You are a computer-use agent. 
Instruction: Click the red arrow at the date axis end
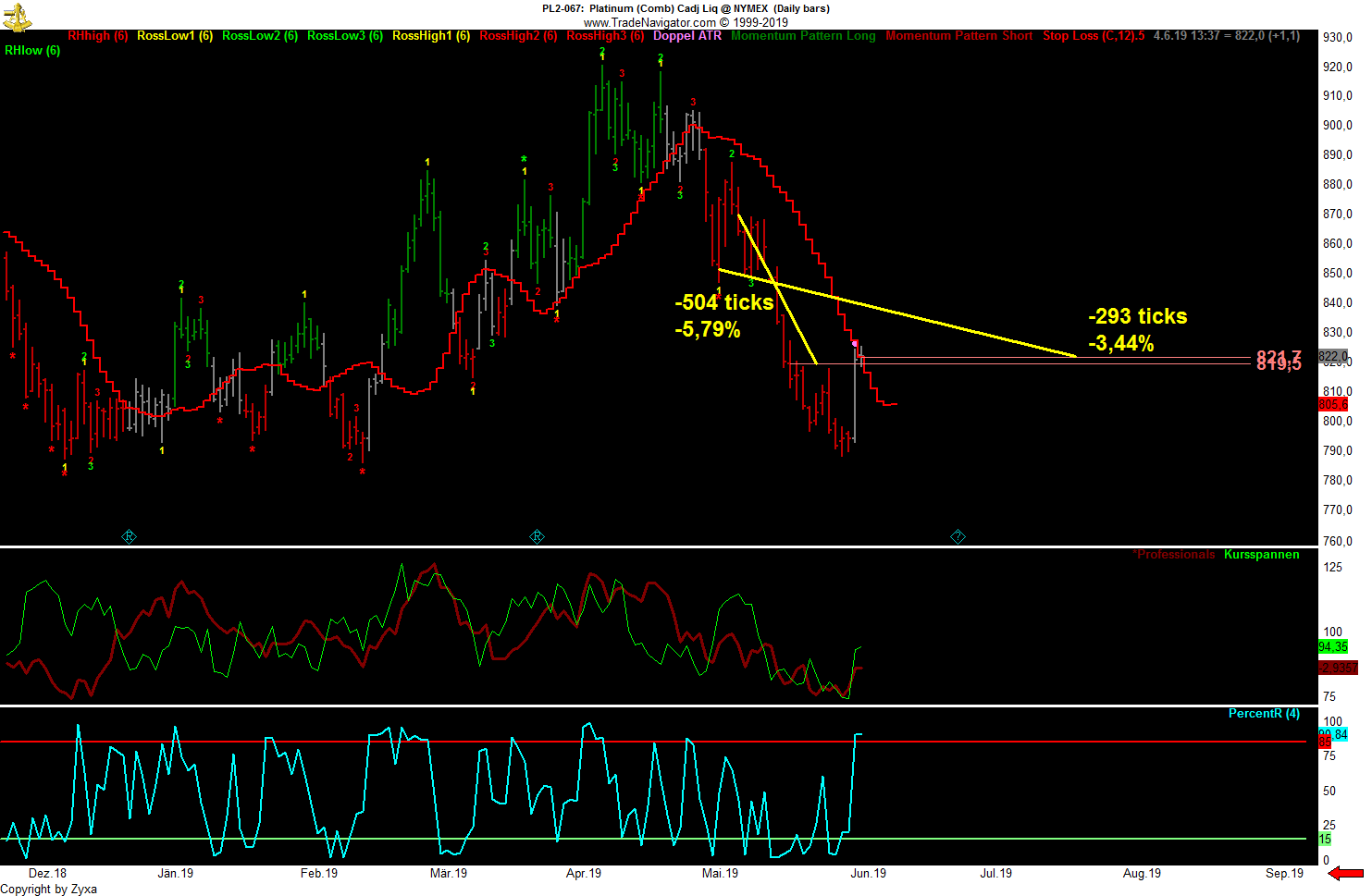pos(1346,873)
